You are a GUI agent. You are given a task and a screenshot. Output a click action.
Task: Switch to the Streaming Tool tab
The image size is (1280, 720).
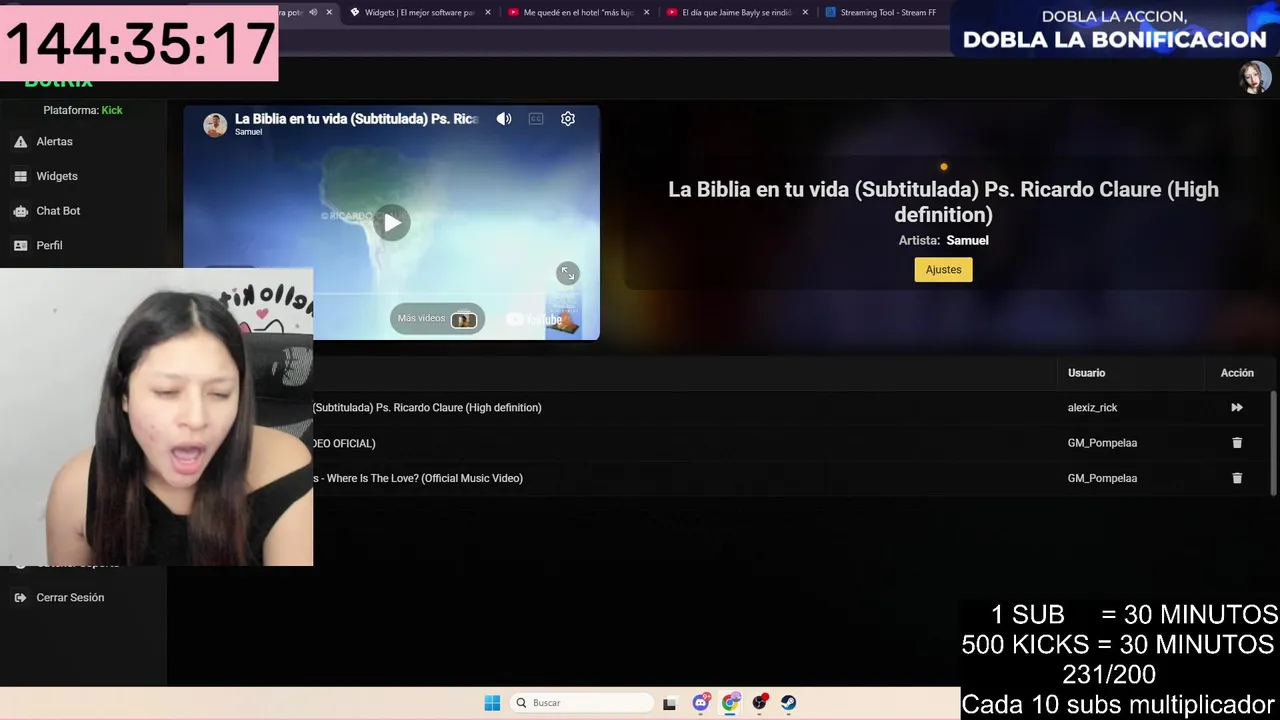[x=885, y=13]
